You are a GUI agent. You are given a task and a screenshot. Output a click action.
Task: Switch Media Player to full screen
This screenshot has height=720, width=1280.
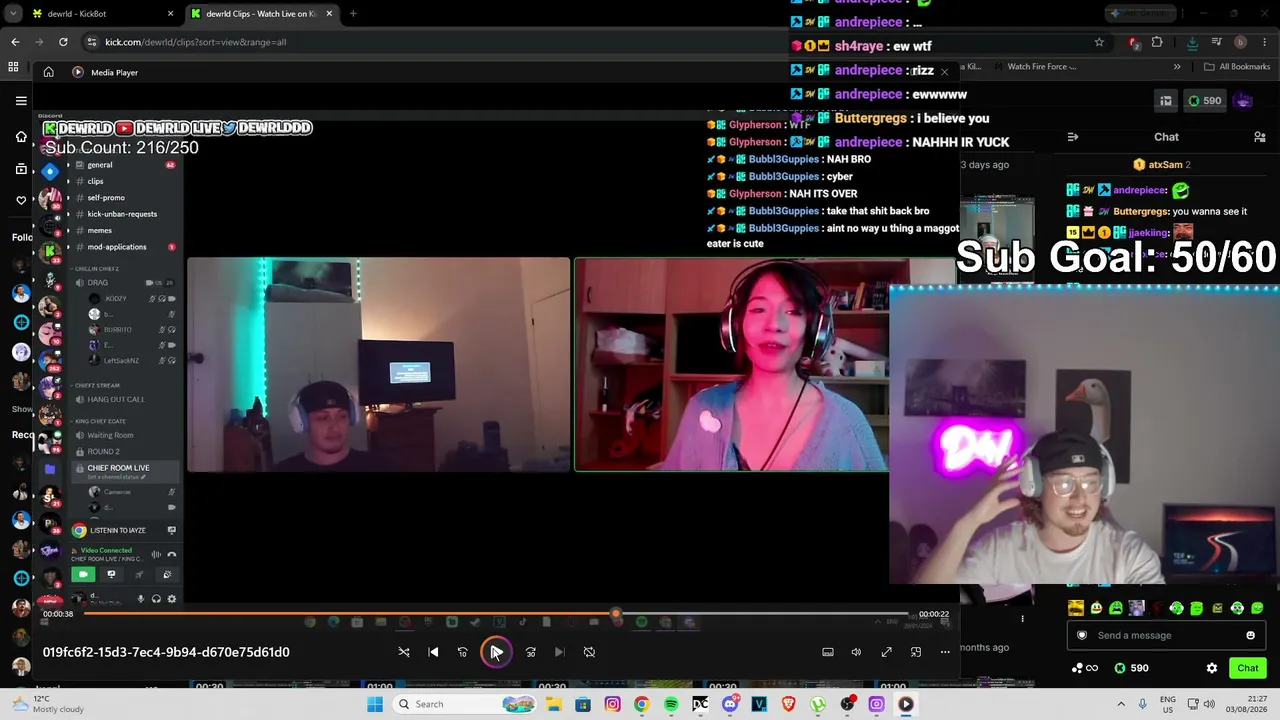(886, 652)
